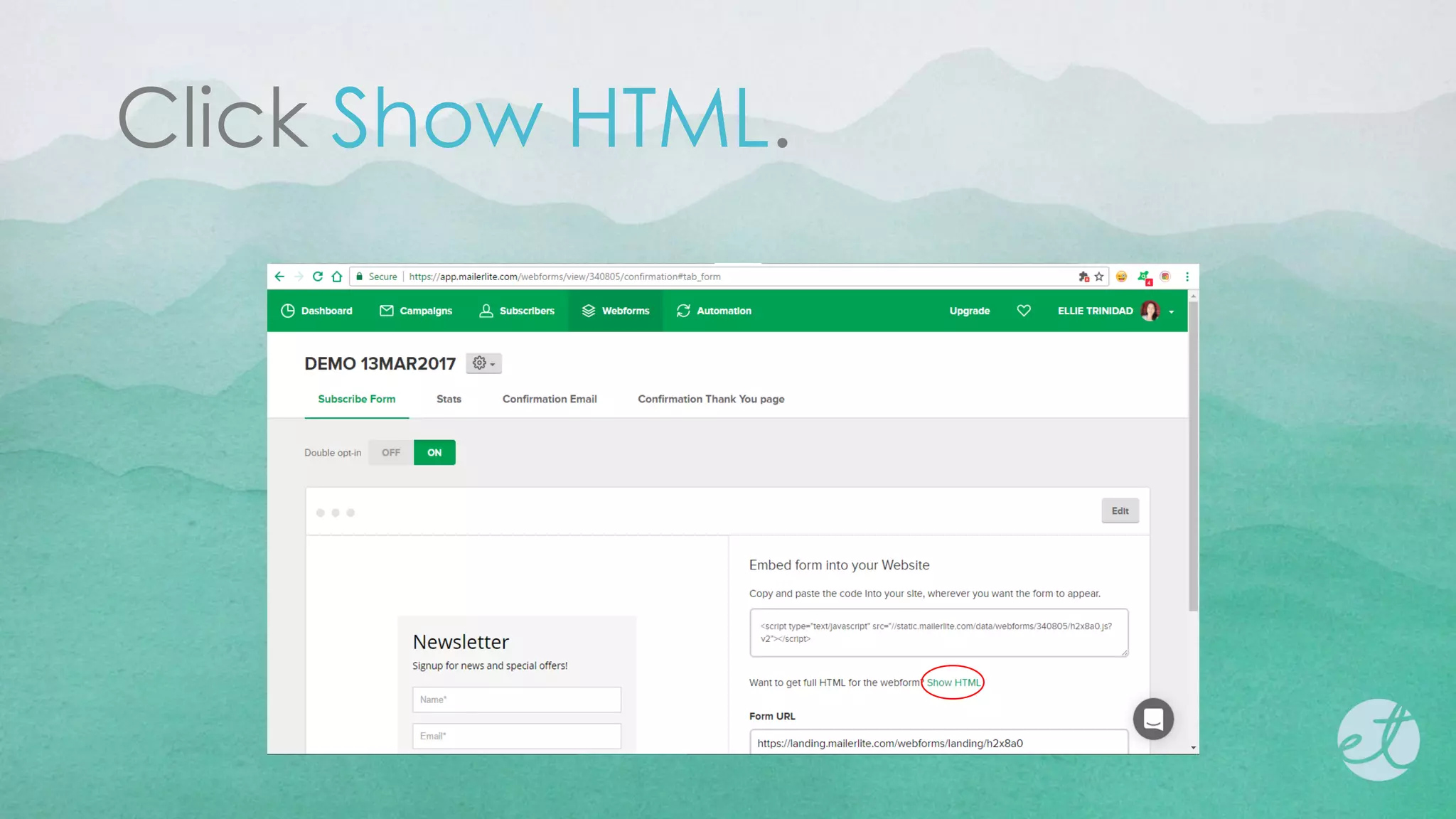This screenshot has height=819, width=1456.
Task: Click the puzzle extension icon in address bar
Action: [x=1083, y=277]
